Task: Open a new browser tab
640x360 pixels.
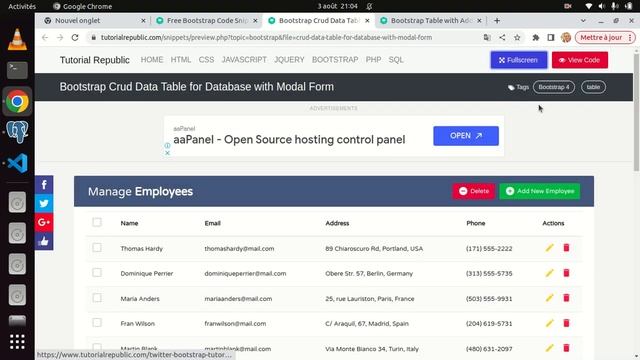Action: click(x=497, y=20)
